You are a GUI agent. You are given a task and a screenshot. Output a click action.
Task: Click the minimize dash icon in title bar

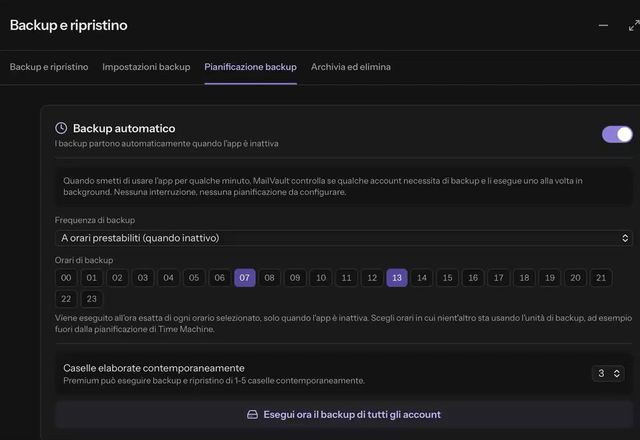point(603,25)
